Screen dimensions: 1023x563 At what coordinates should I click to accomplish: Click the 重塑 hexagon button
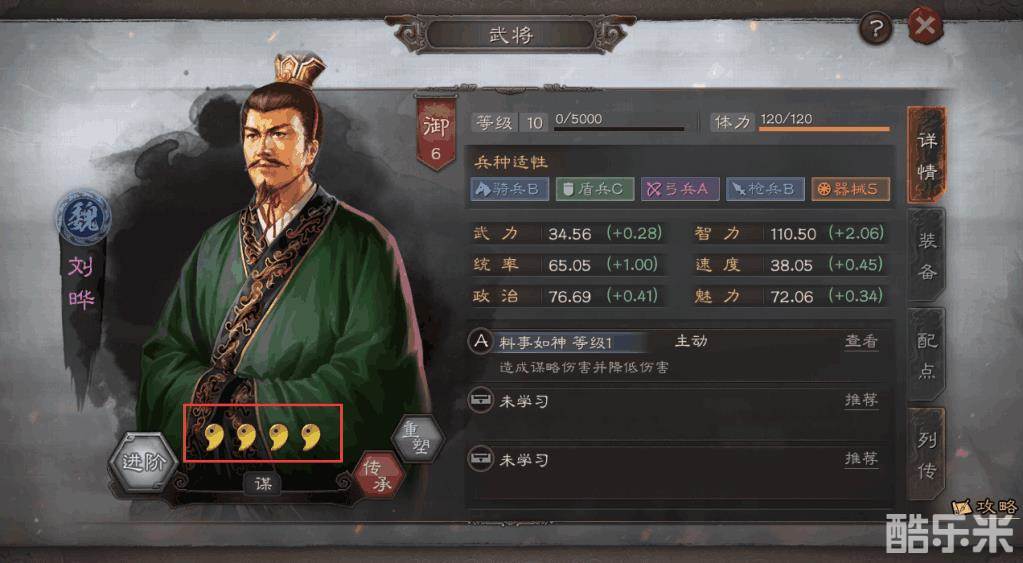coord(418,438)
